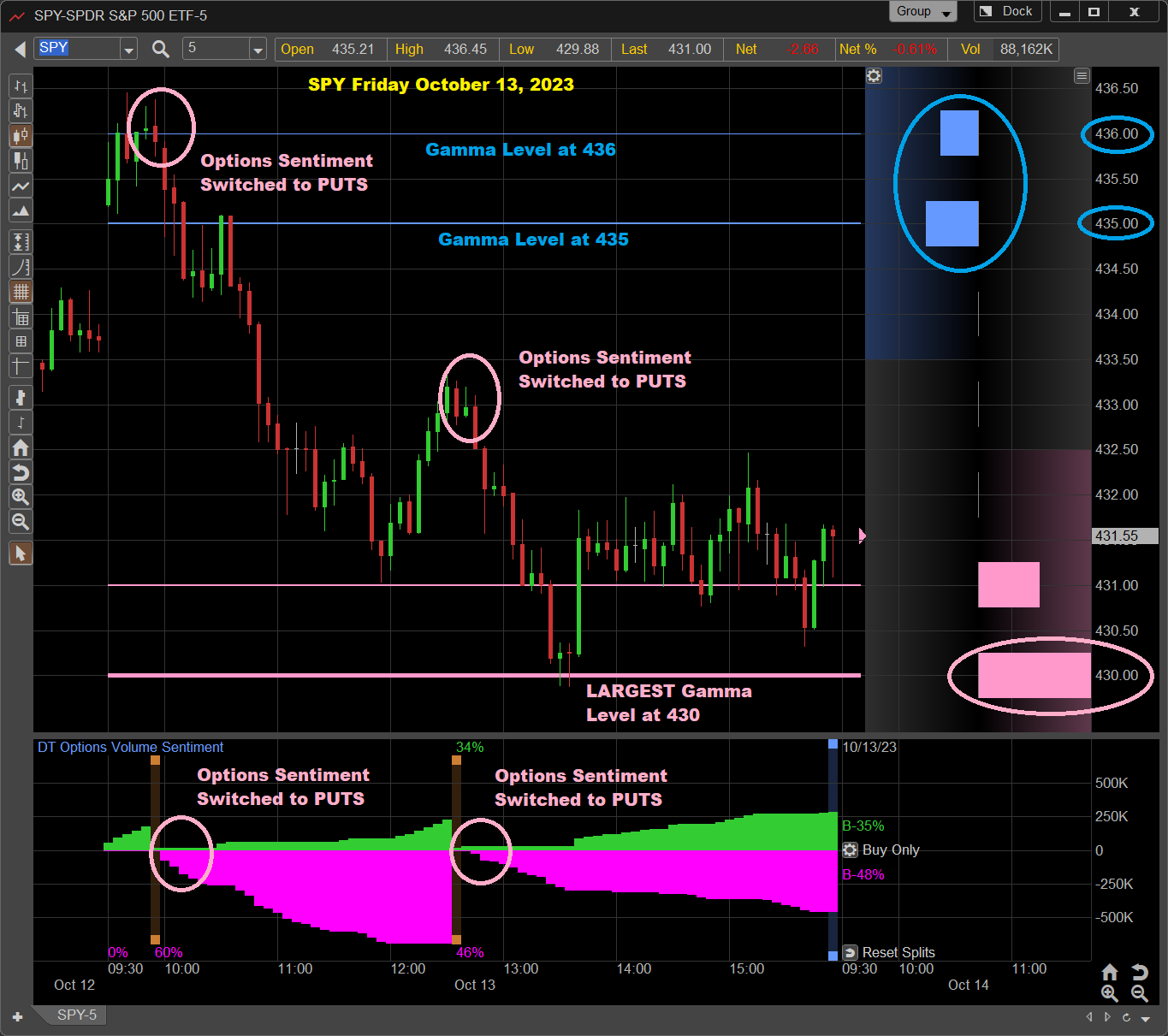This screenshot has width=1168, height=1036.
Task: Click the pink price marker arrow at chart edge
Action: point(862,536)
